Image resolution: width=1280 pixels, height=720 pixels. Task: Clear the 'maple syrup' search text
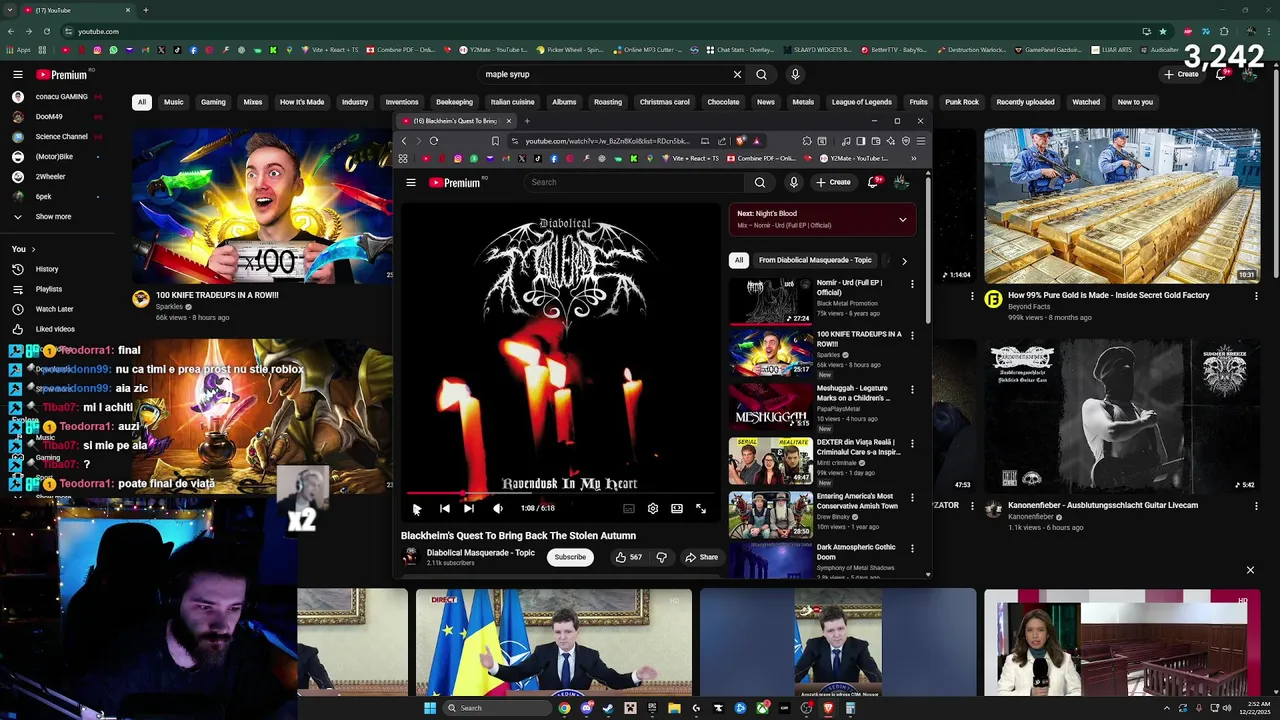[737, 74]
